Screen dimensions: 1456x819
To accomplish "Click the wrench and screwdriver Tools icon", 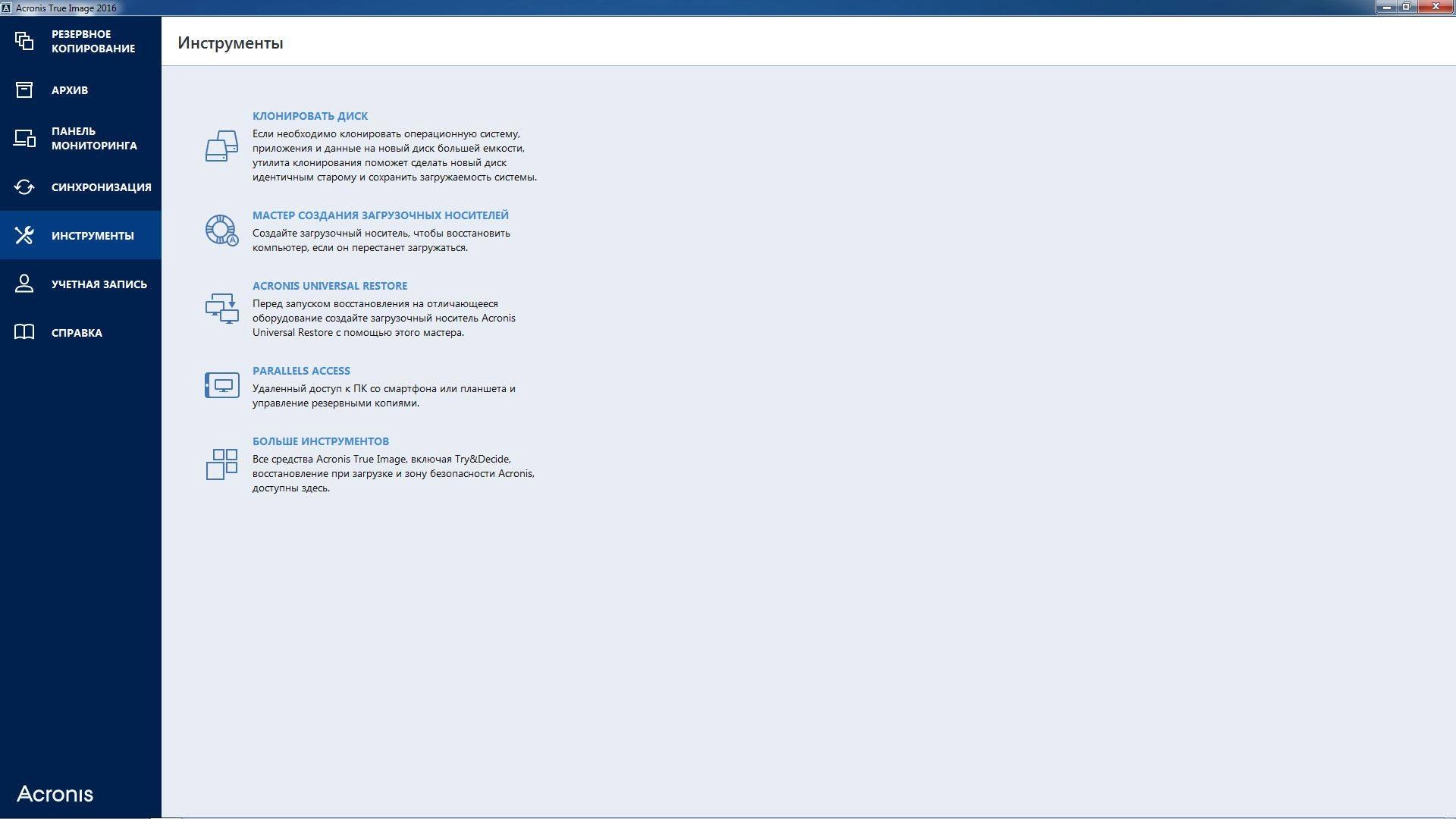I will pyautogui.click(x=24, y=235).
